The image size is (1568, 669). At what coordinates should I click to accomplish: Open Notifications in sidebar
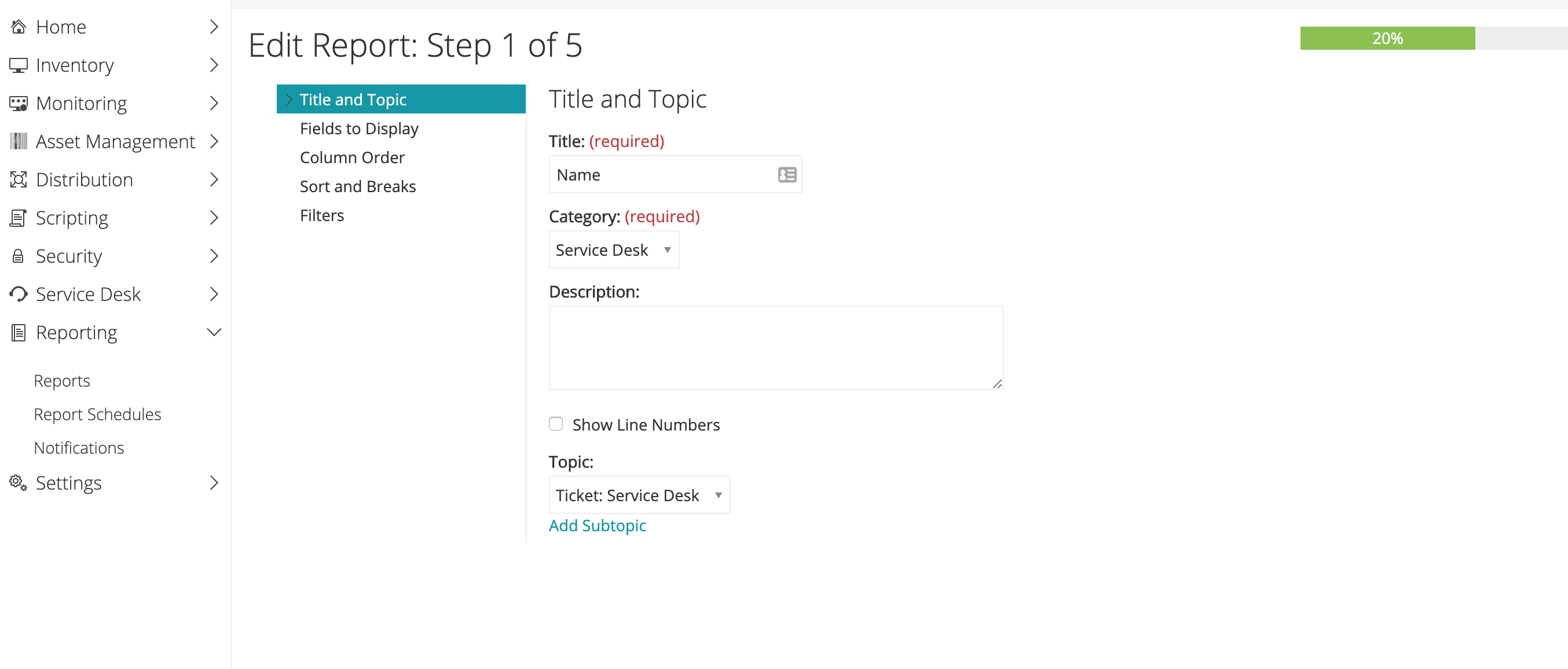click(x=79, y=447)
